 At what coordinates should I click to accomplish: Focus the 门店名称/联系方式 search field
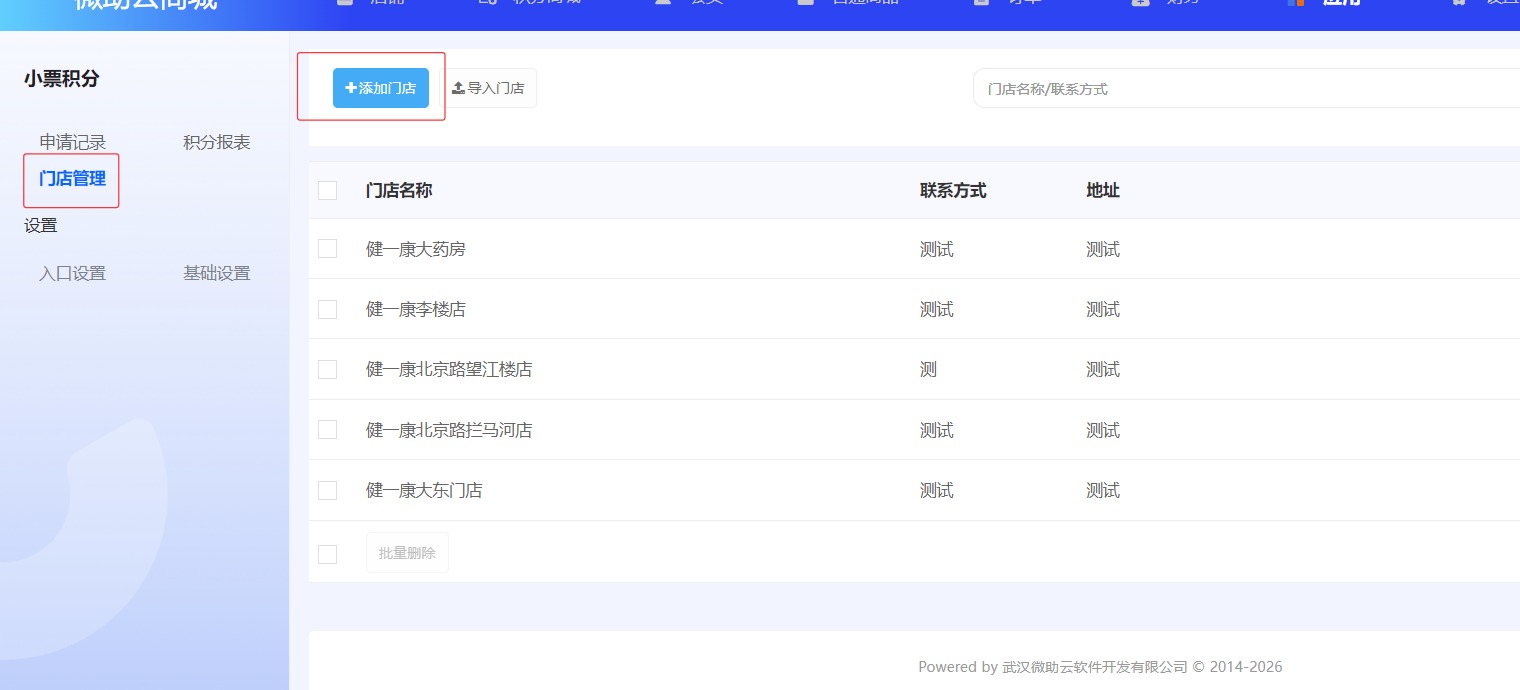pos(1246,88)
